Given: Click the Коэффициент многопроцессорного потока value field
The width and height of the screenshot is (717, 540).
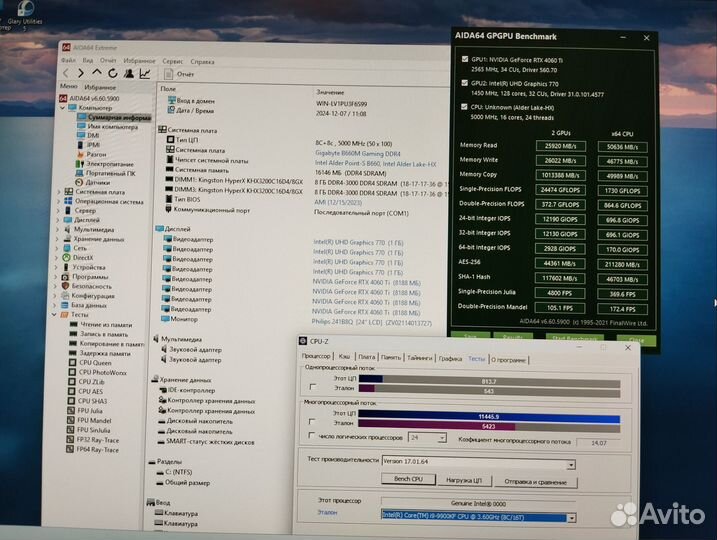Looking at the screenshot, I should click(599, 443).
